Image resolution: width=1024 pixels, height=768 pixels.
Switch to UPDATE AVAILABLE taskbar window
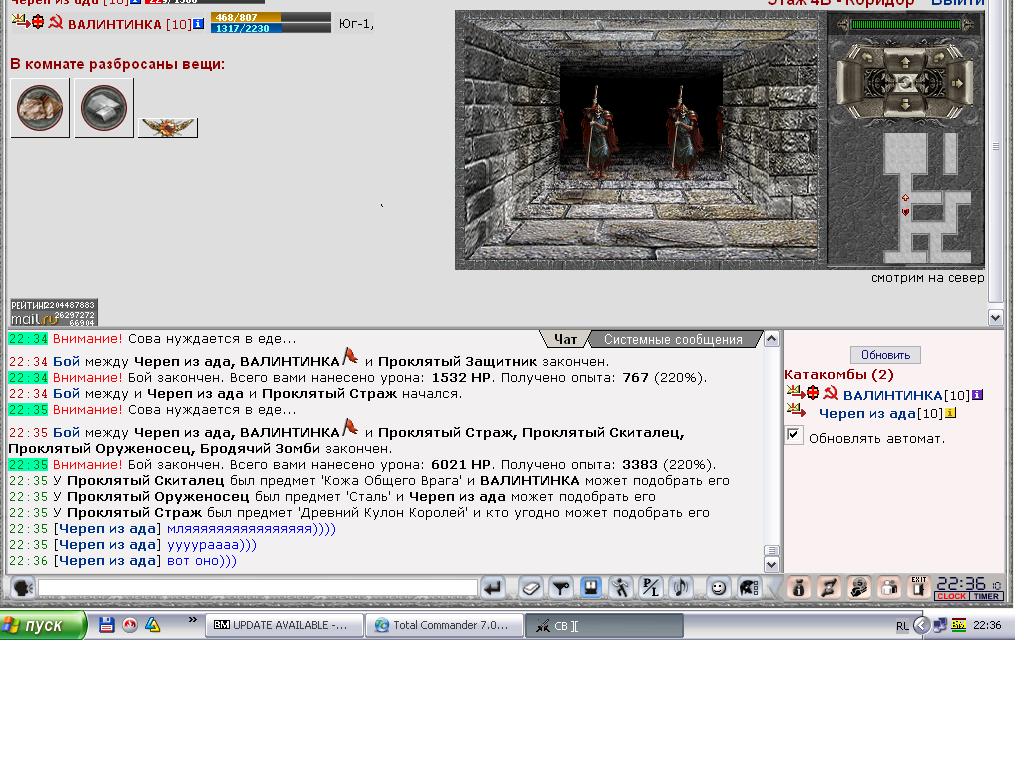pyautogui.click(x=285, y=625)
